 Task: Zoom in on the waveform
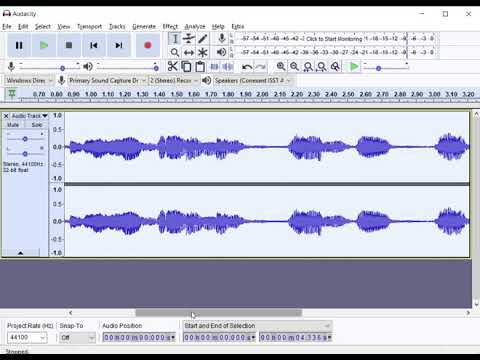click(x=281, y=67)
